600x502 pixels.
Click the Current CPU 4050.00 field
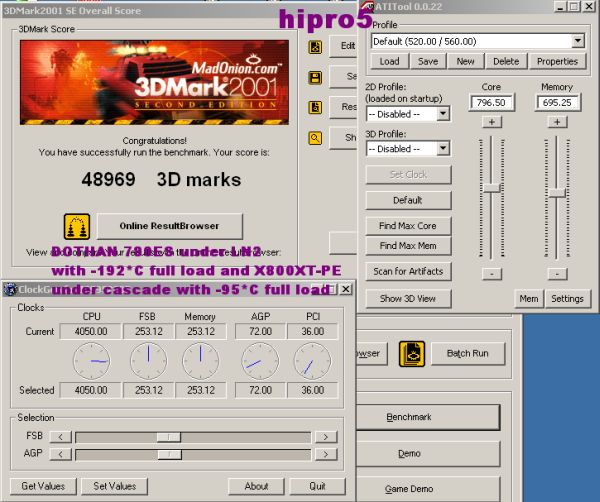[91, 331]
